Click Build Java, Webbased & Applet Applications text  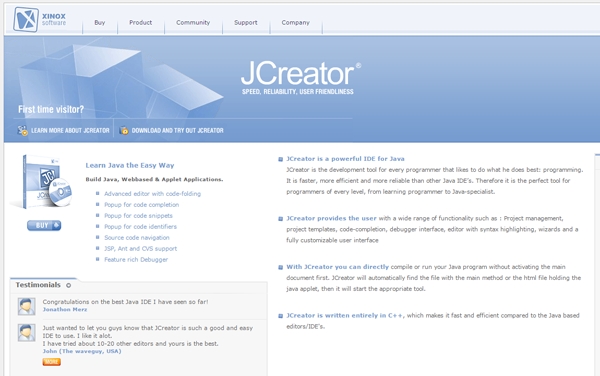pos(154,179)
